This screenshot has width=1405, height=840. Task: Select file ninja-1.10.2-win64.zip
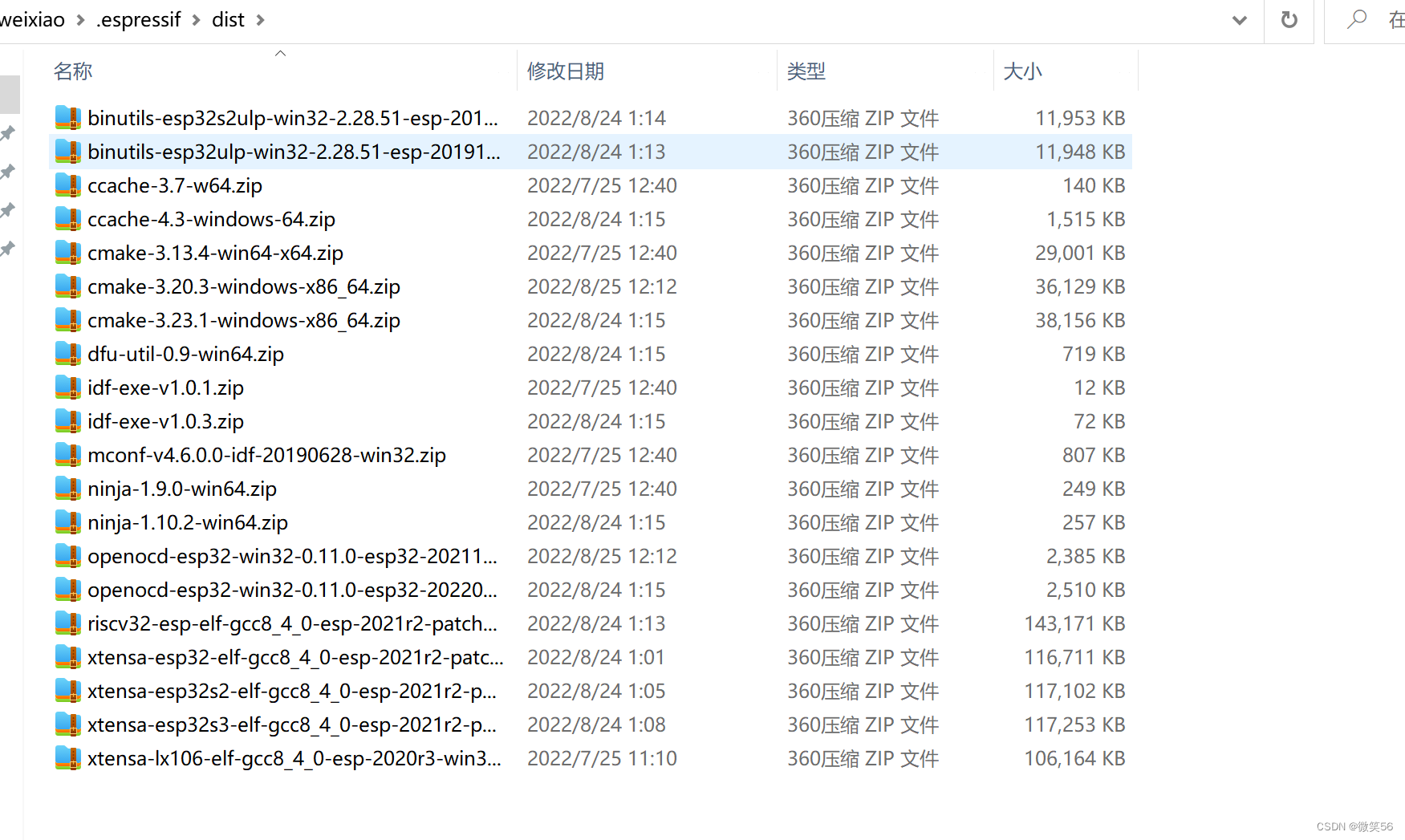pos(188,522)
